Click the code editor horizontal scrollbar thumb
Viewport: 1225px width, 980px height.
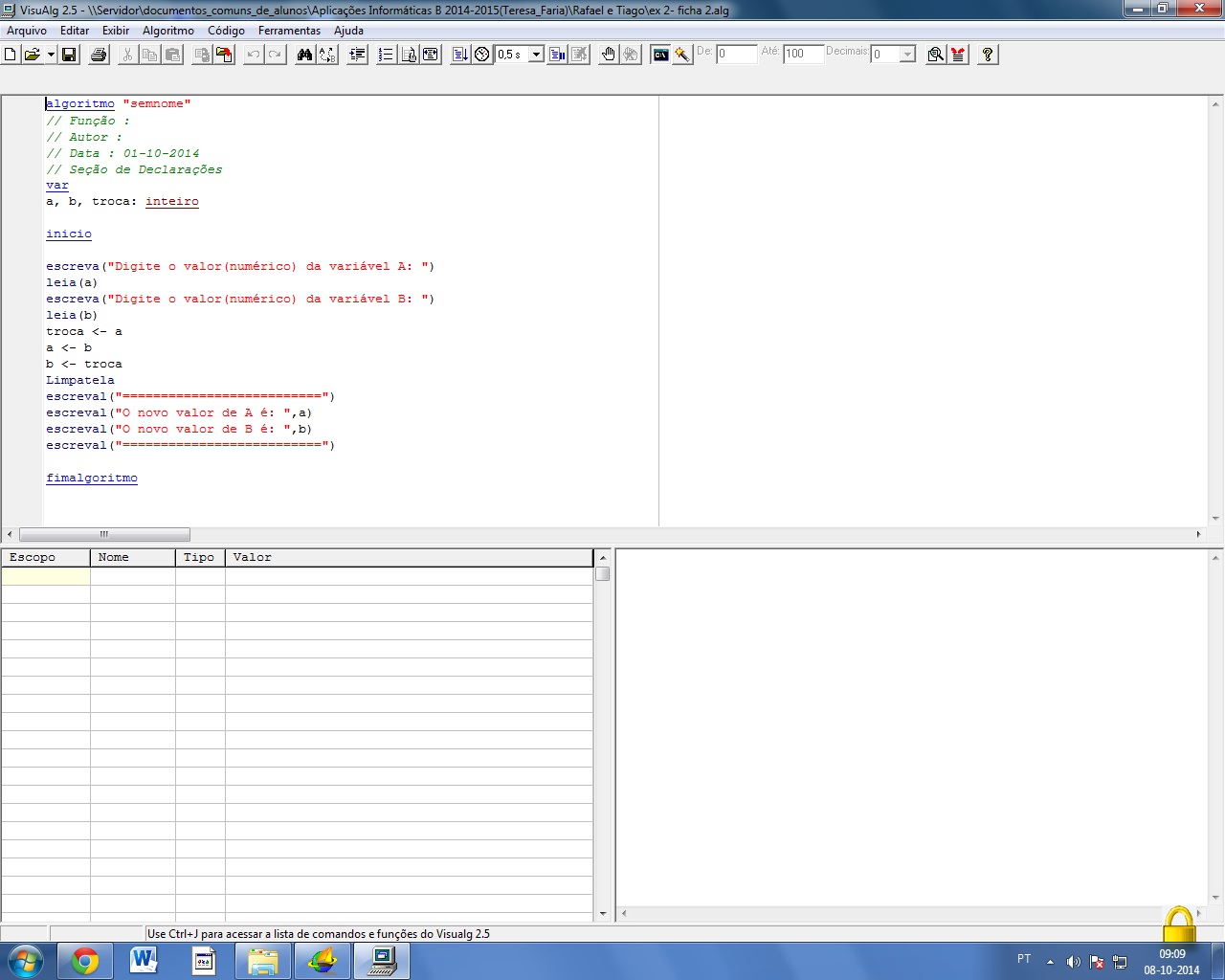104,534
